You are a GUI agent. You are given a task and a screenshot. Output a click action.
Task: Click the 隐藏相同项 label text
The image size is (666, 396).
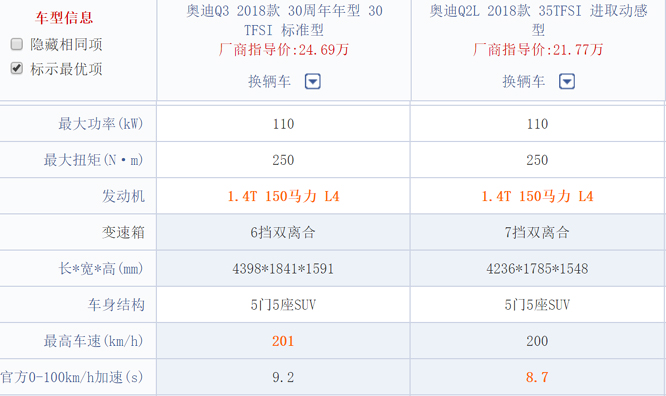(x=66, y=45)
